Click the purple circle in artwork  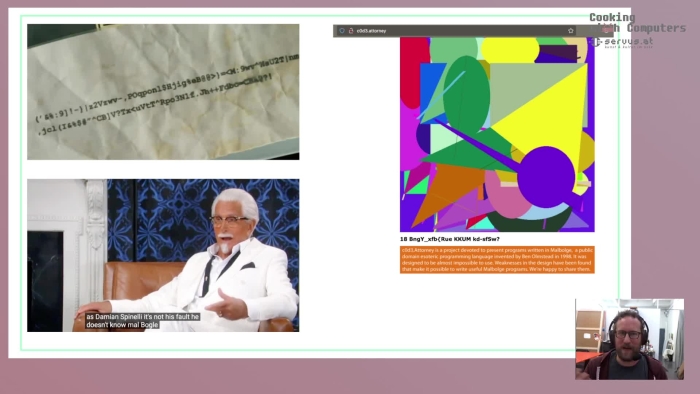click(546, 177)
